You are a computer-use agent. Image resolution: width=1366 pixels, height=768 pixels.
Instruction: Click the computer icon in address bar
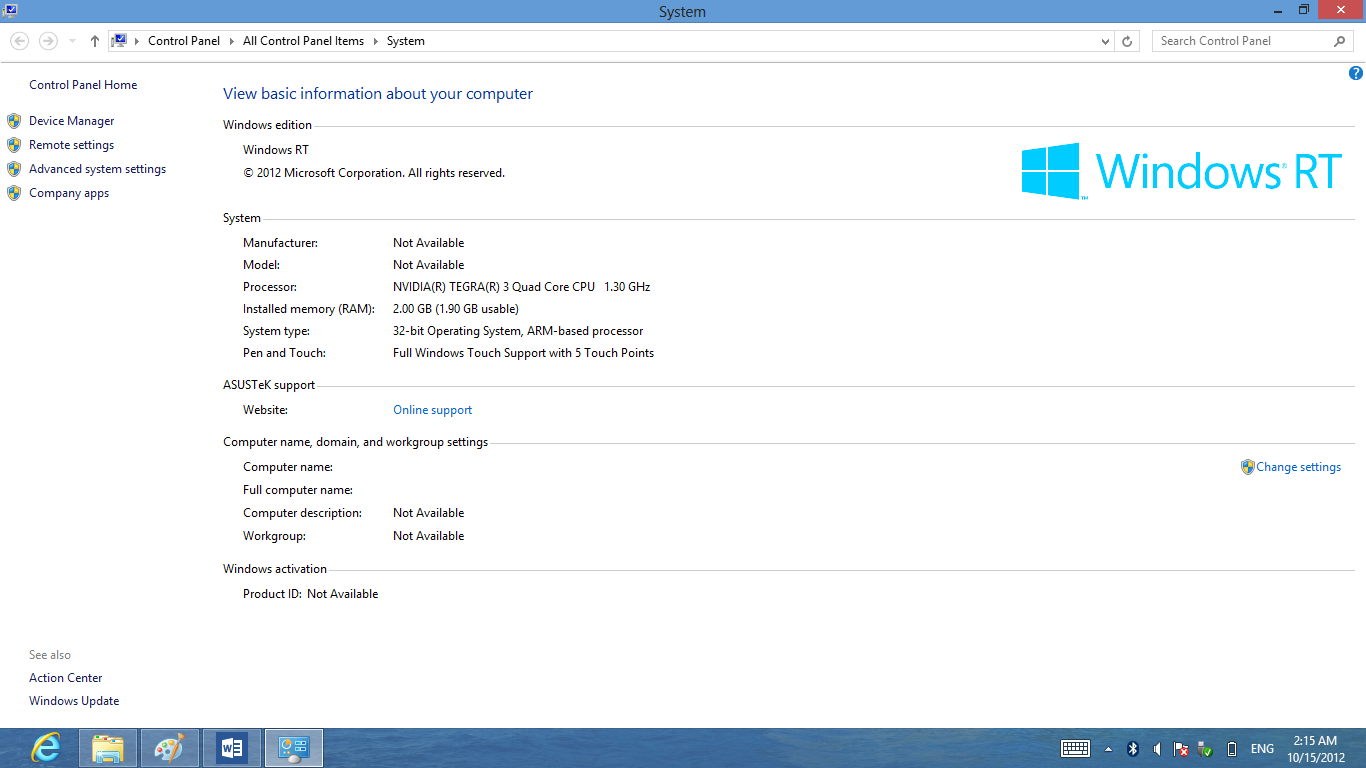click(x=120, y=41)
